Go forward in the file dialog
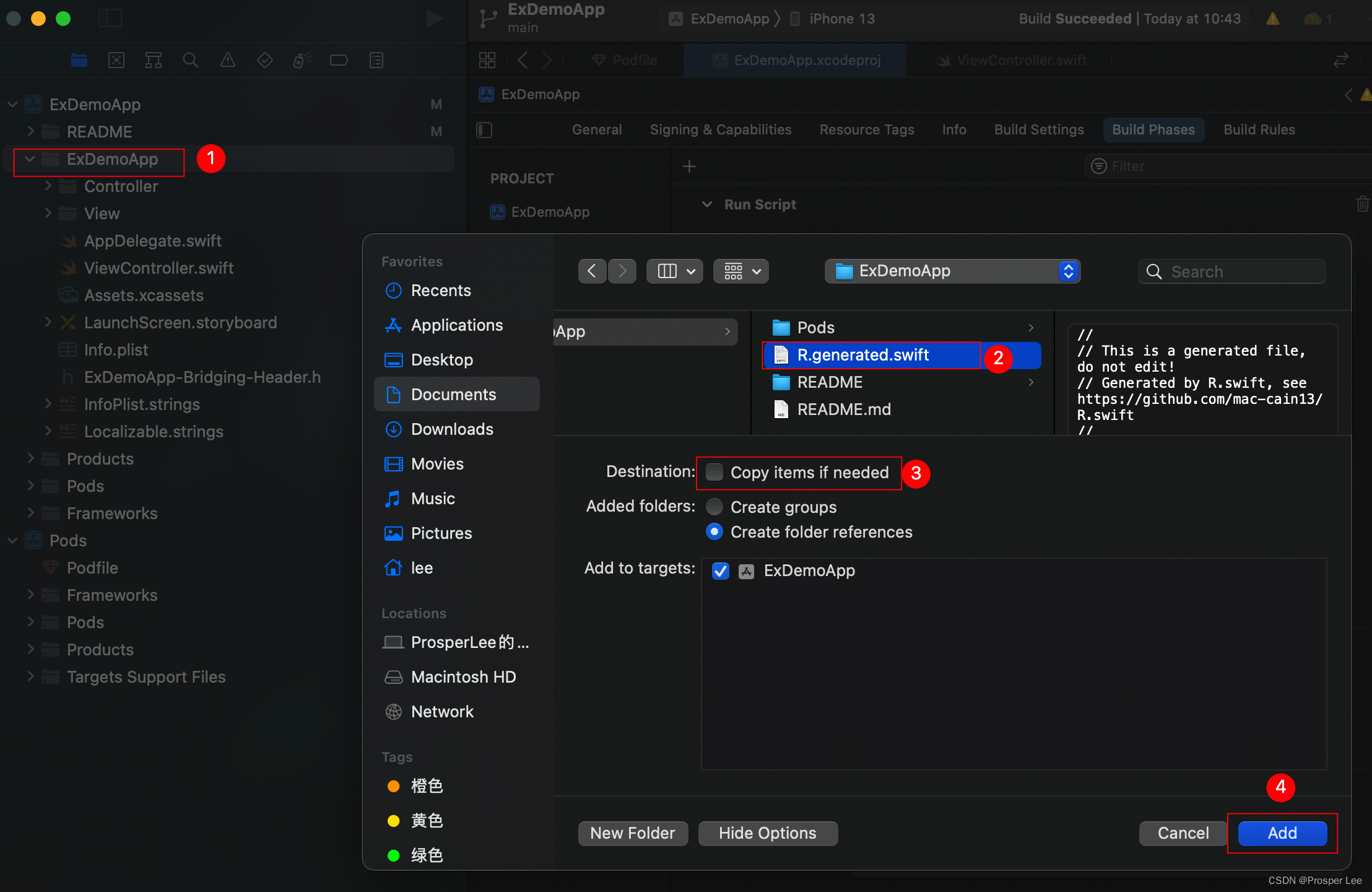The width and height of the screenshot is (1372, 892). click(622, 271)
